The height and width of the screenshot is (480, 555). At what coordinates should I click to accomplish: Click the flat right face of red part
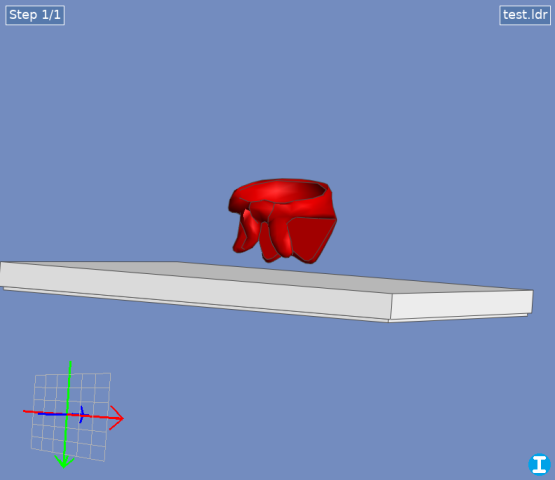tap(310, 238)
